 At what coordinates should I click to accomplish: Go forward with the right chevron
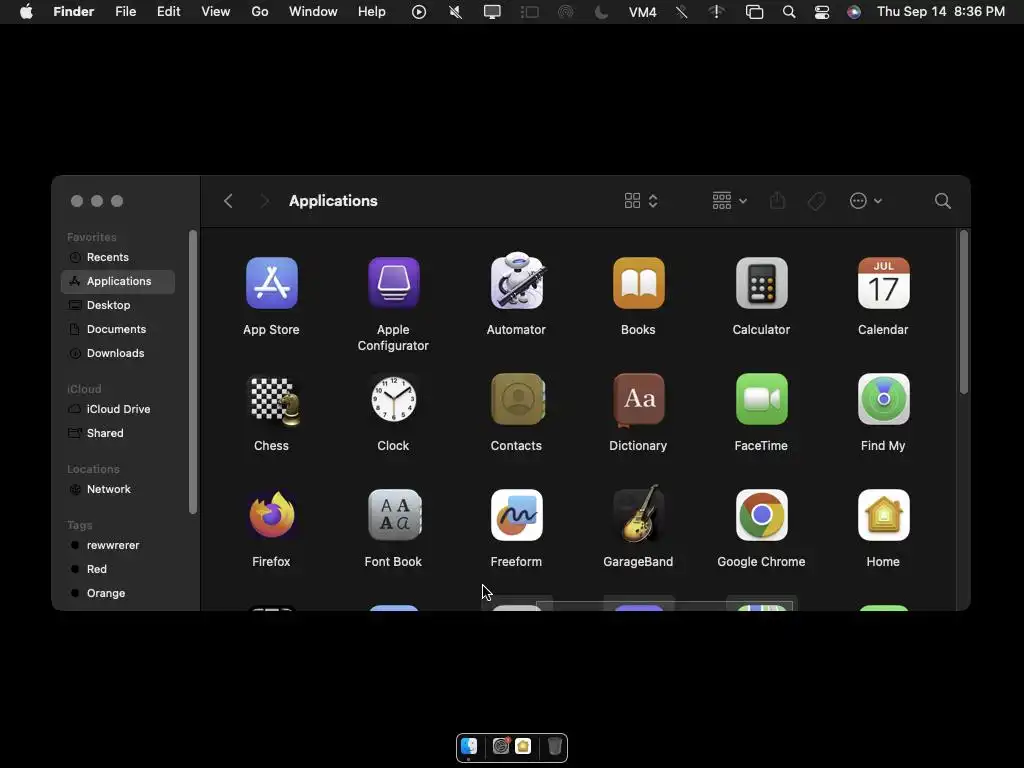click(x=264, y=201)
